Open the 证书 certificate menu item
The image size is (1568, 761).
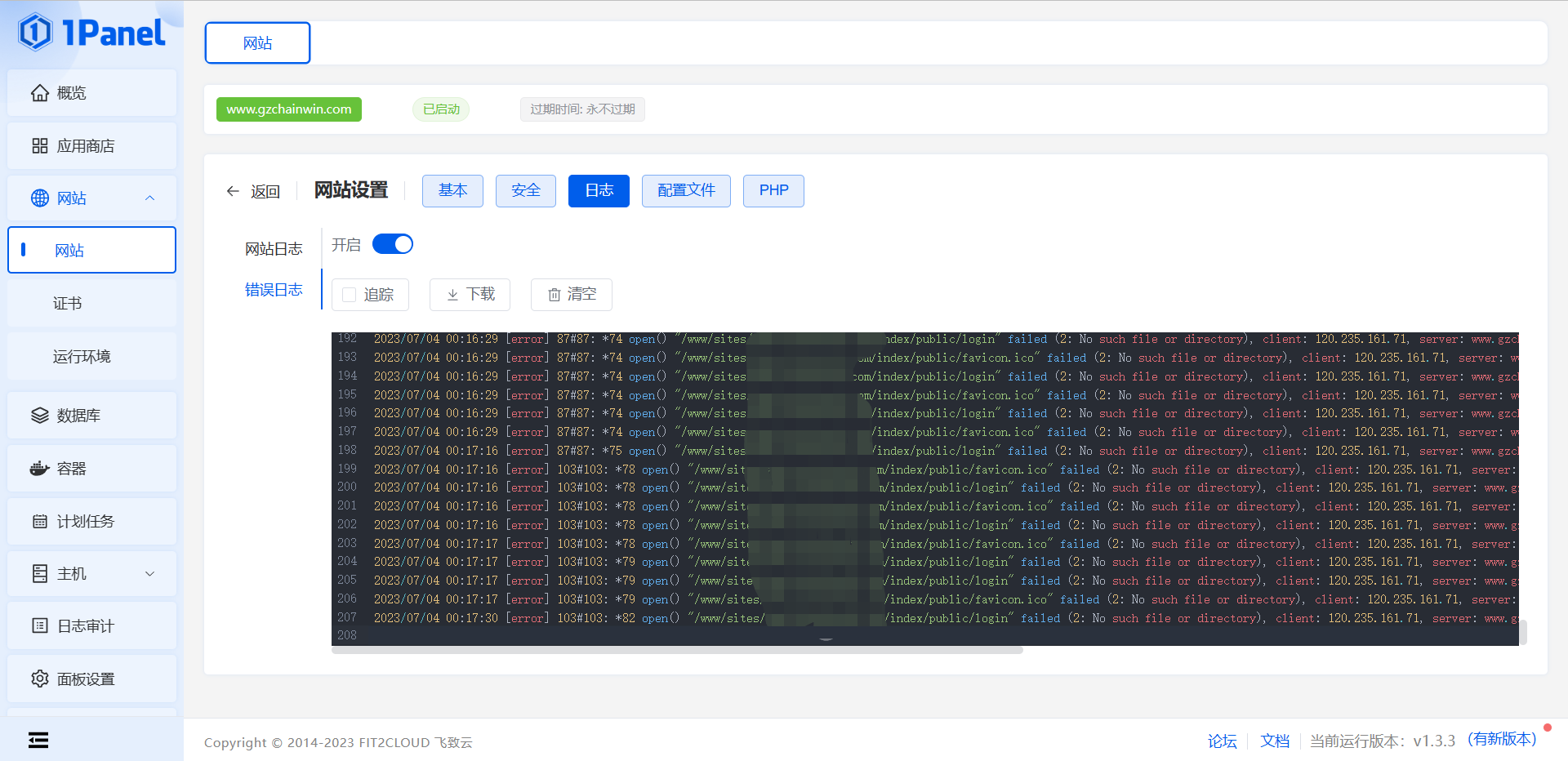(91, 304)
